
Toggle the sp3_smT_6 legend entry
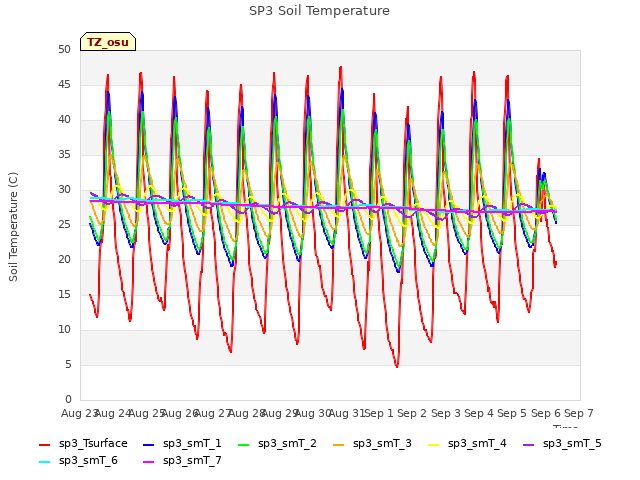pos(78,461)
